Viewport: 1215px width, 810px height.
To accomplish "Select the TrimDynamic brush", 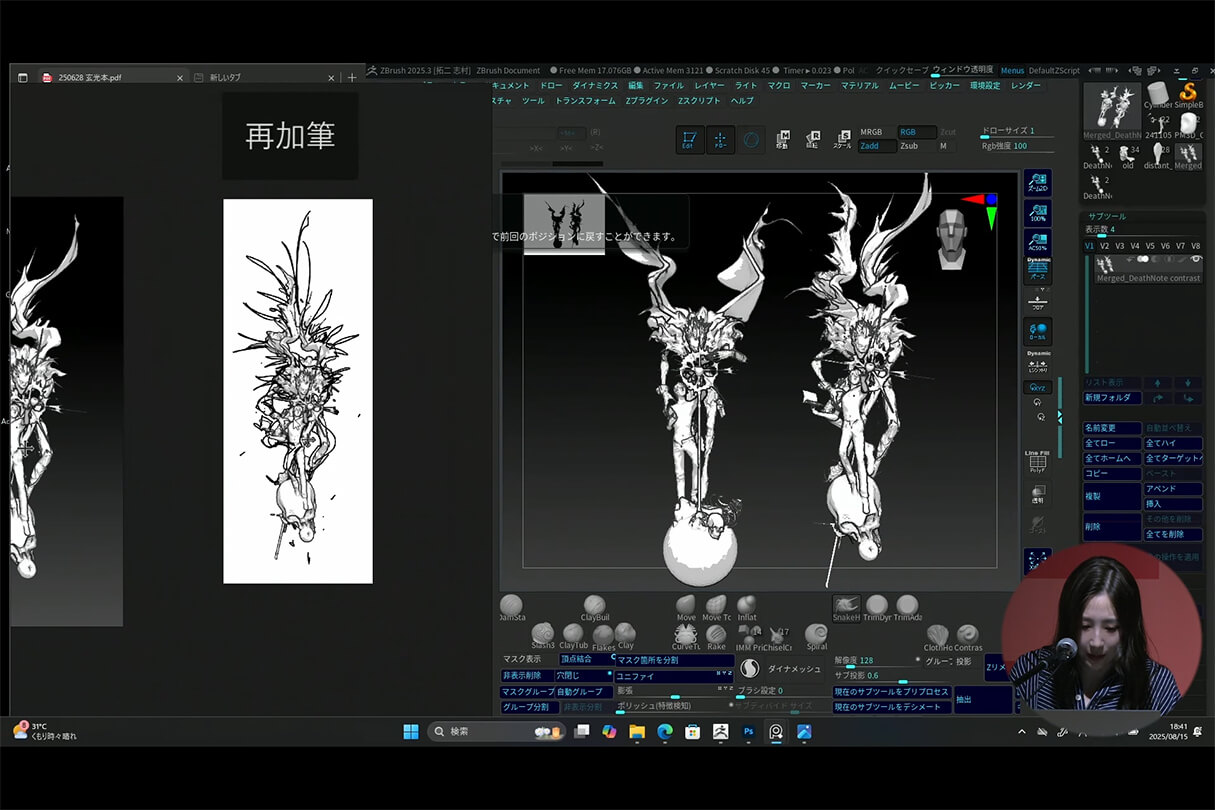I will point(878,605).
